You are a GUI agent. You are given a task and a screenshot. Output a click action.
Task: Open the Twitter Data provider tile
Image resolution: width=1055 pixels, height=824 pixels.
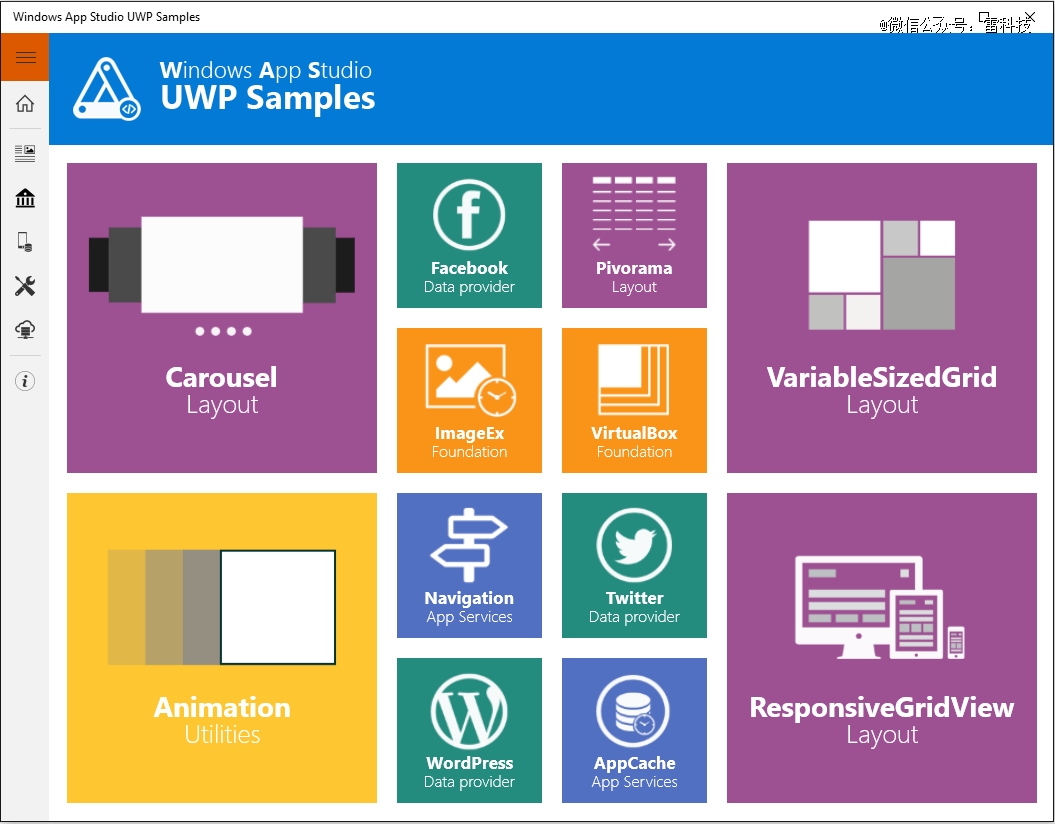coord(634,565)
